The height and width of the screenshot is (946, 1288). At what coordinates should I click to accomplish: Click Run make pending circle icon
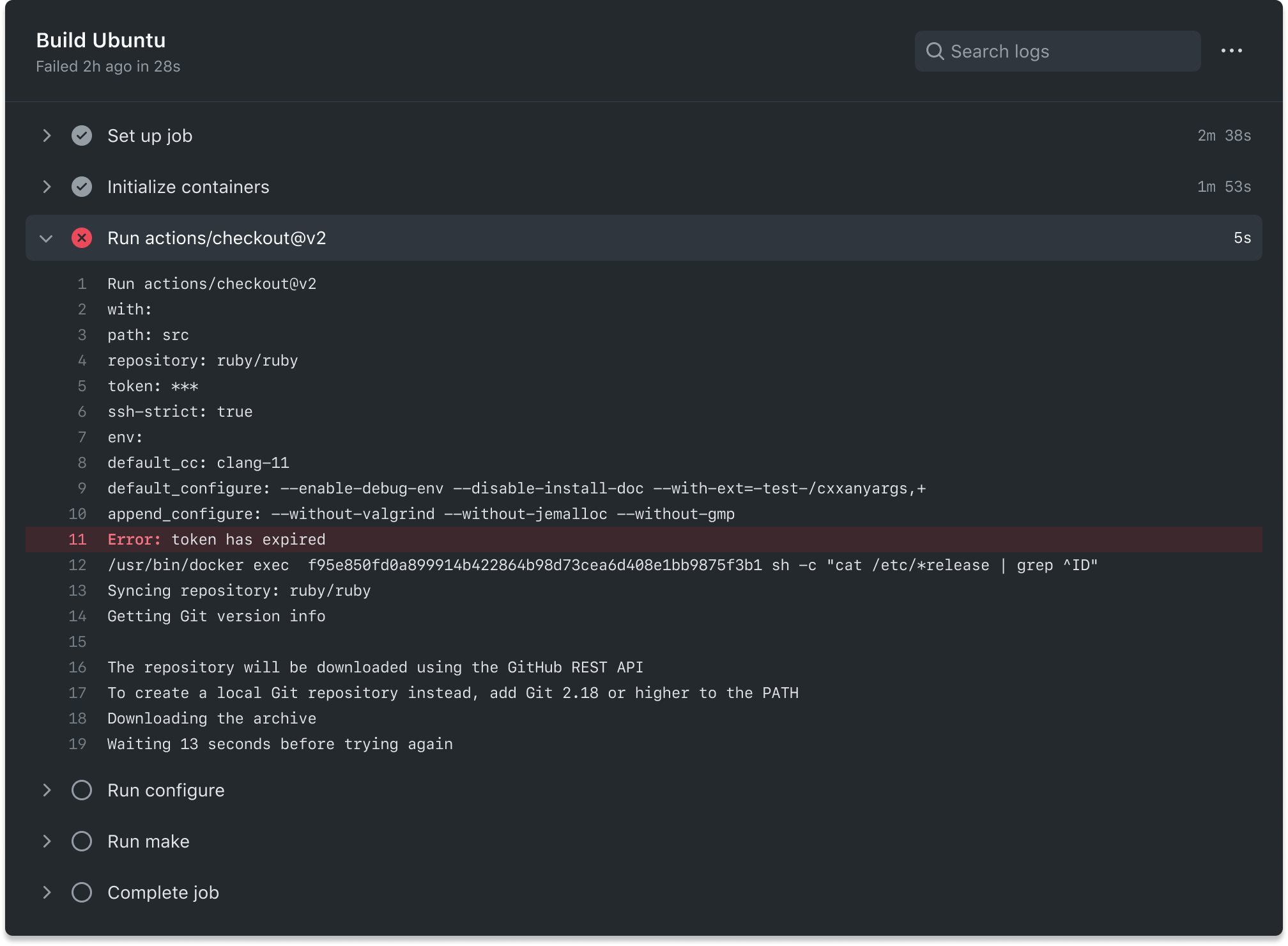(x=82, y=841)
